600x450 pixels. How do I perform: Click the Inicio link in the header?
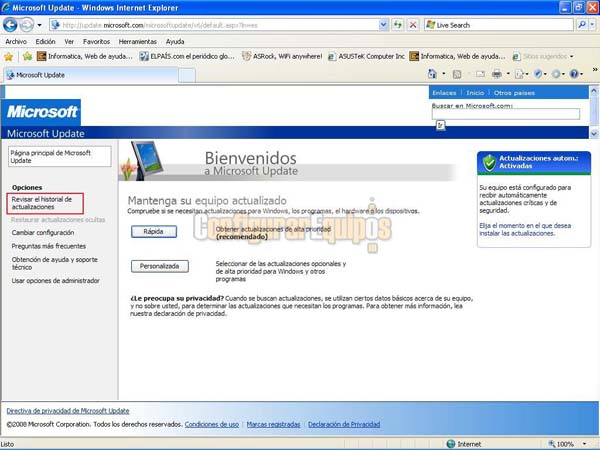click(475, 93)
